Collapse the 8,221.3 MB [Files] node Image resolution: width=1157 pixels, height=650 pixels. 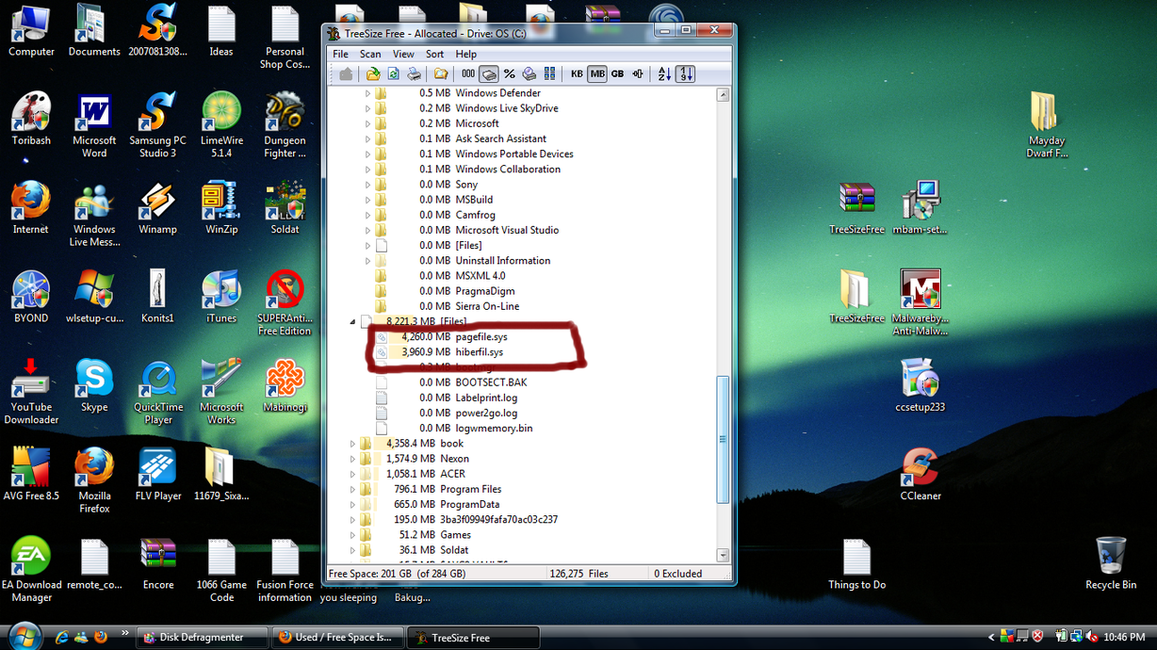(x=353, y=322)
